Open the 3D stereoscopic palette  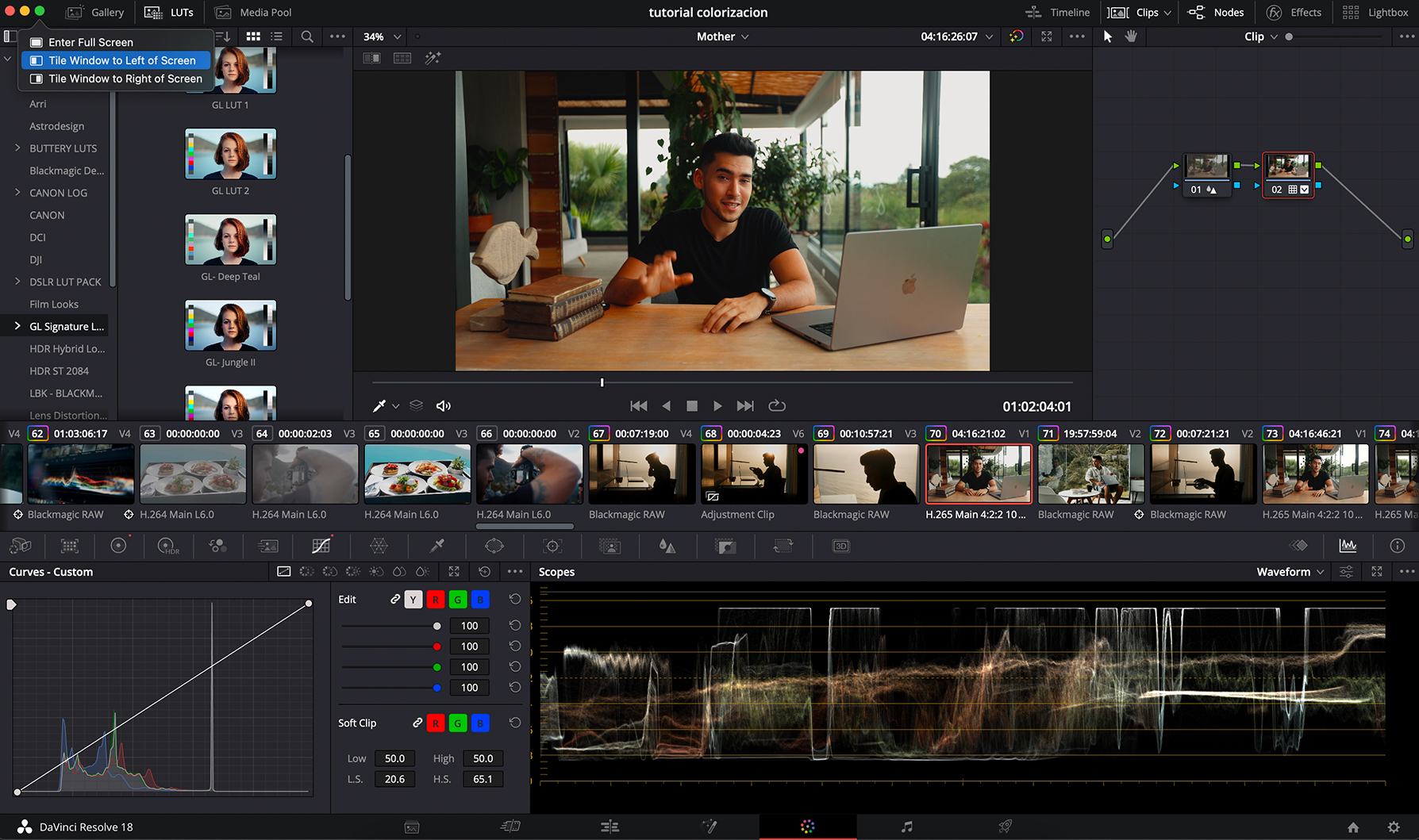coord(841,546)
